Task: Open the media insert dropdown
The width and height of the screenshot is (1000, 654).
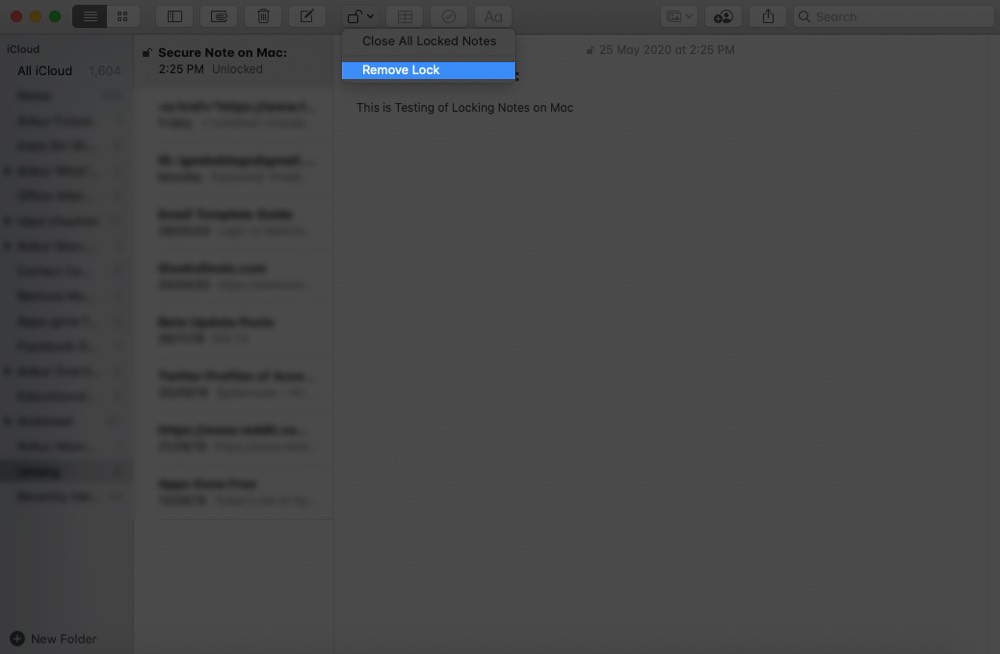Action: point(679,16)
